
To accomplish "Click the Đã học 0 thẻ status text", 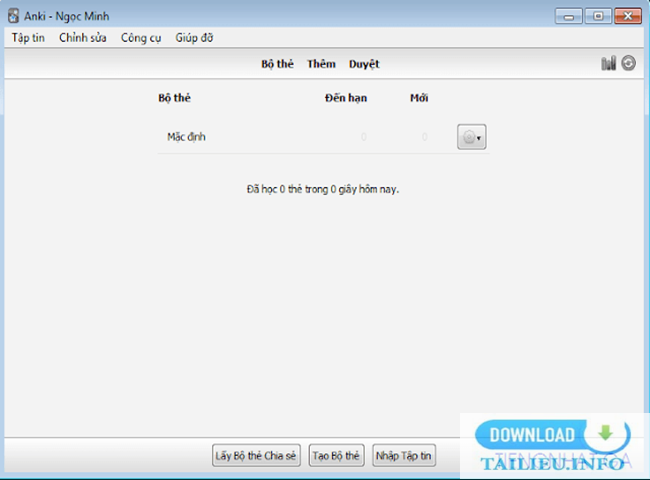I will click(323, 189).
